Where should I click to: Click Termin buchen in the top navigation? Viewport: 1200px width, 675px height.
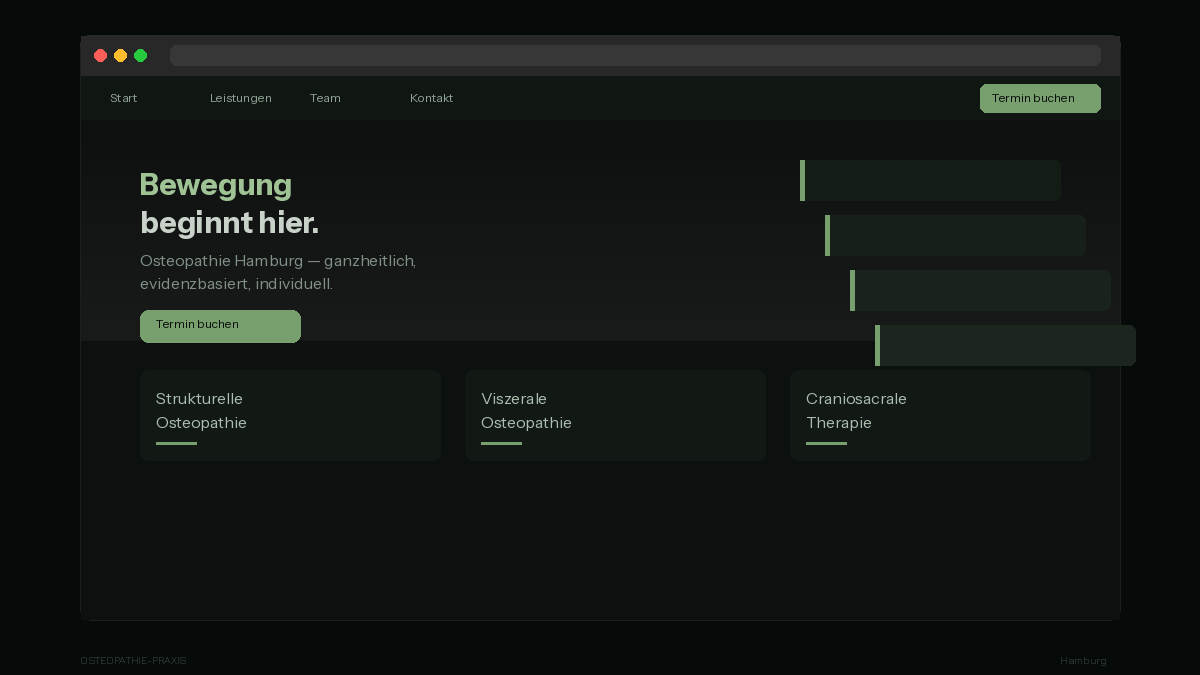coord(1040,98)
